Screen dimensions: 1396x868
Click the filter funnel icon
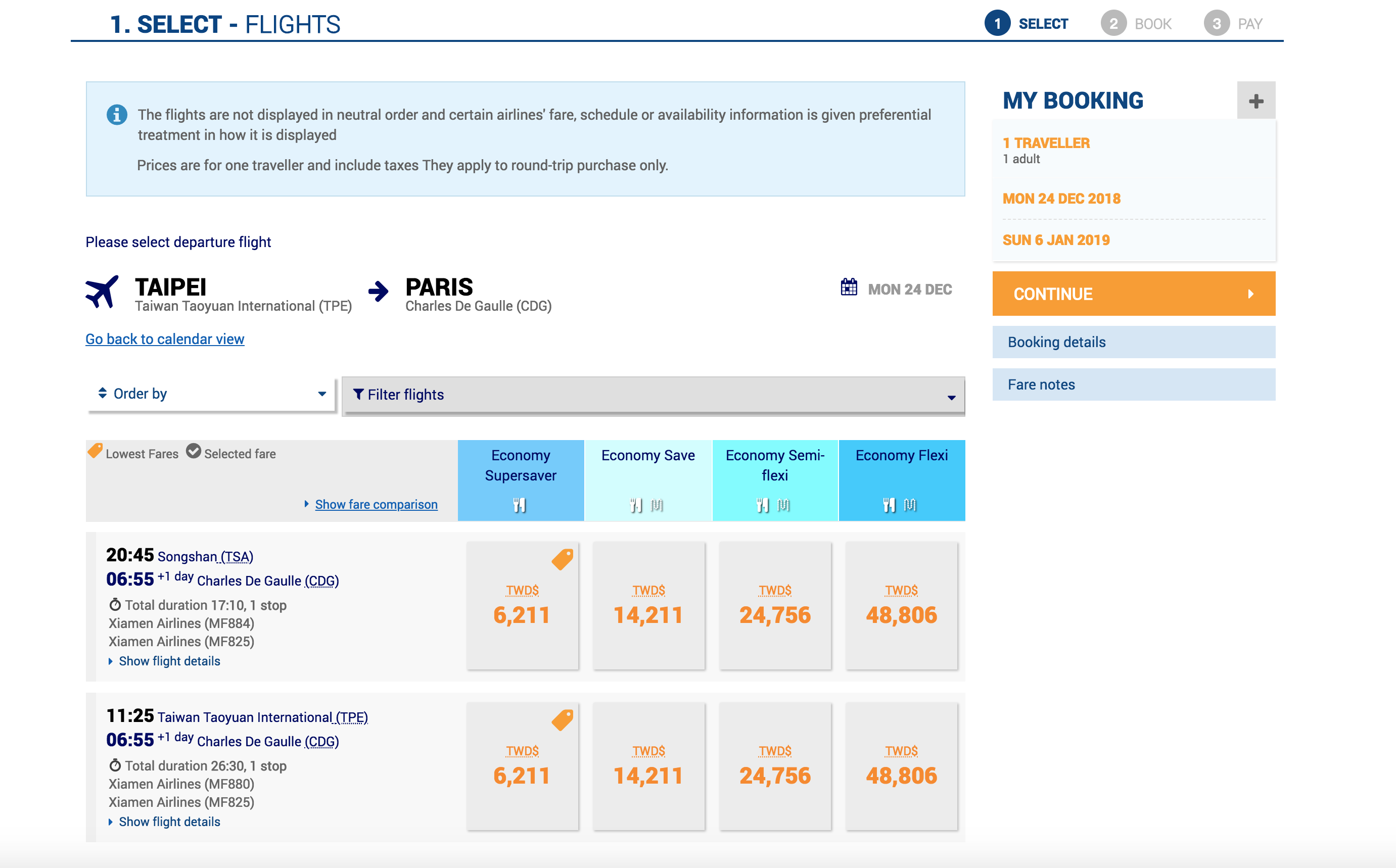[x=358, y=394]
